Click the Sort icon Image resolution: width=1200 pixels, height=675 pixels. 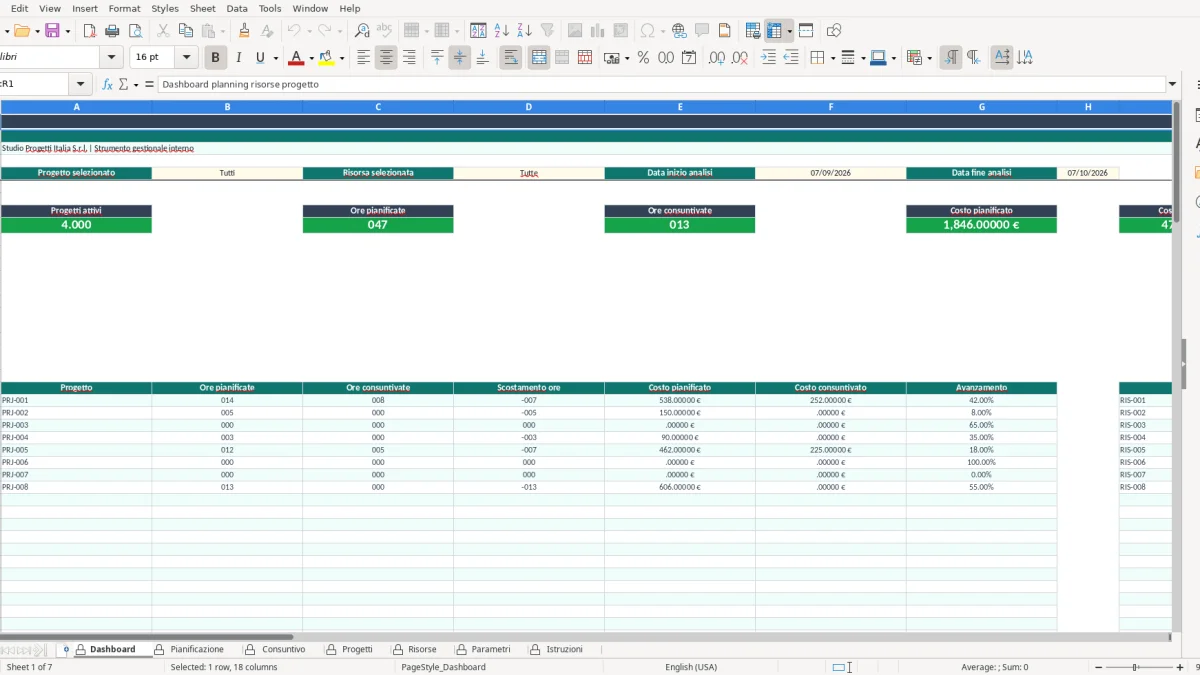click(x=479, y=31)
